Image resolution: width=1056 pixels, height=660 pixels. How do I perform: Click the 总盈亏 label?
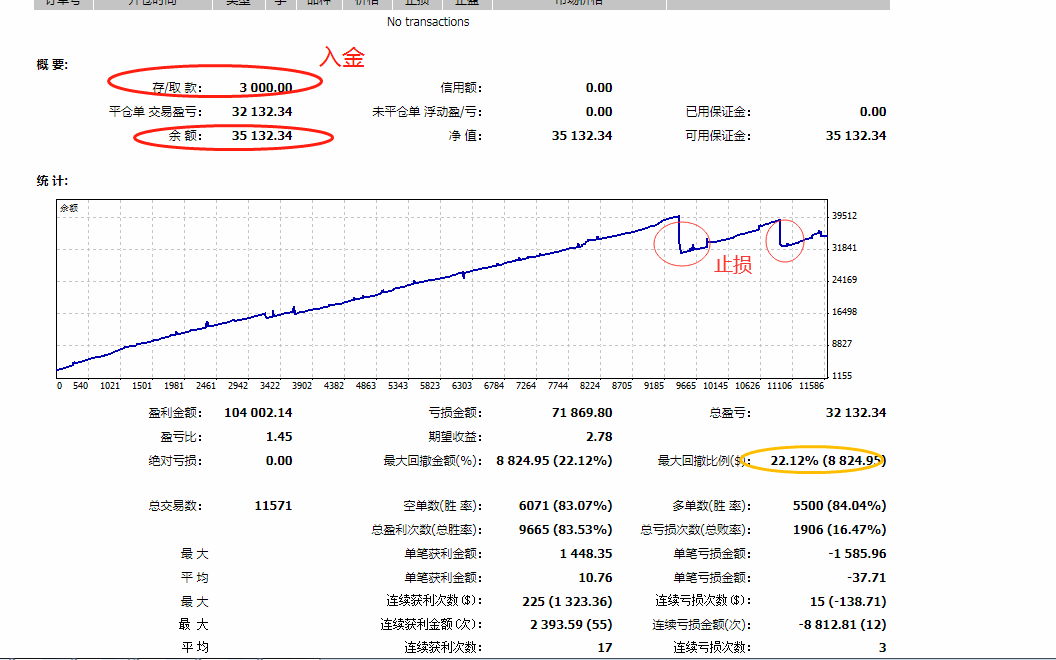pos(730,413)
